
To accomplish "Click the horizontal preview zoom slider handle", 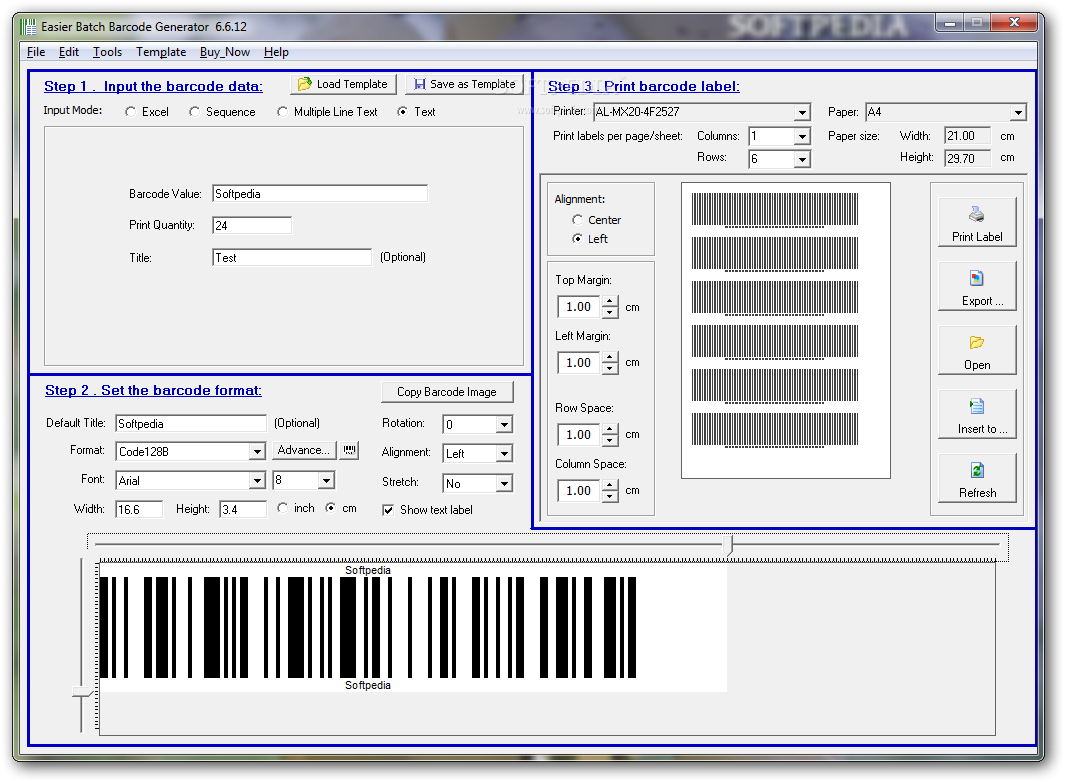I will click(731, 545).
